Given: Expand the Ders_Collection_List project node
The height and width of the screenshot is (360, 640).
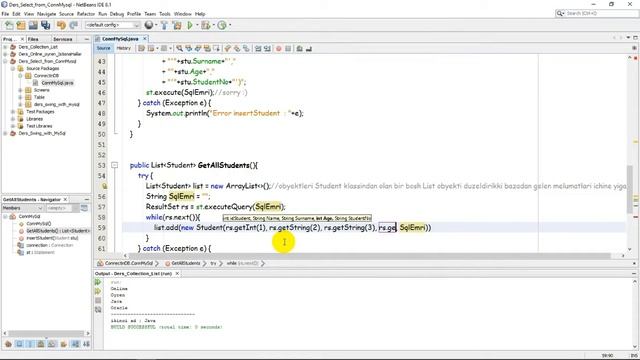Looking at the screenshot, I should tap(5, 47).
